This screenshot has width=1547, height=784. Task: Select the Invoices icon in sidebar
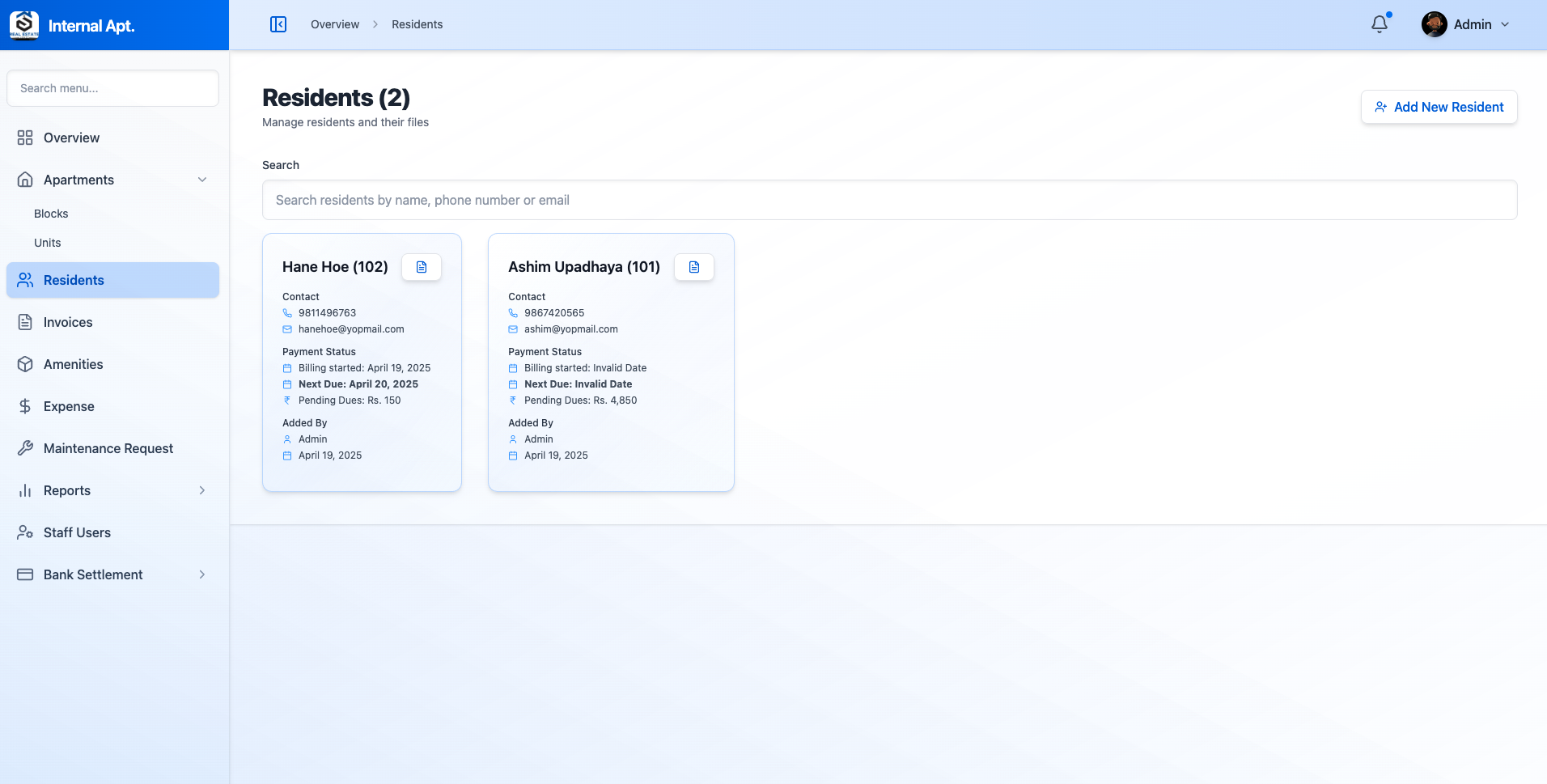(25, 322)
